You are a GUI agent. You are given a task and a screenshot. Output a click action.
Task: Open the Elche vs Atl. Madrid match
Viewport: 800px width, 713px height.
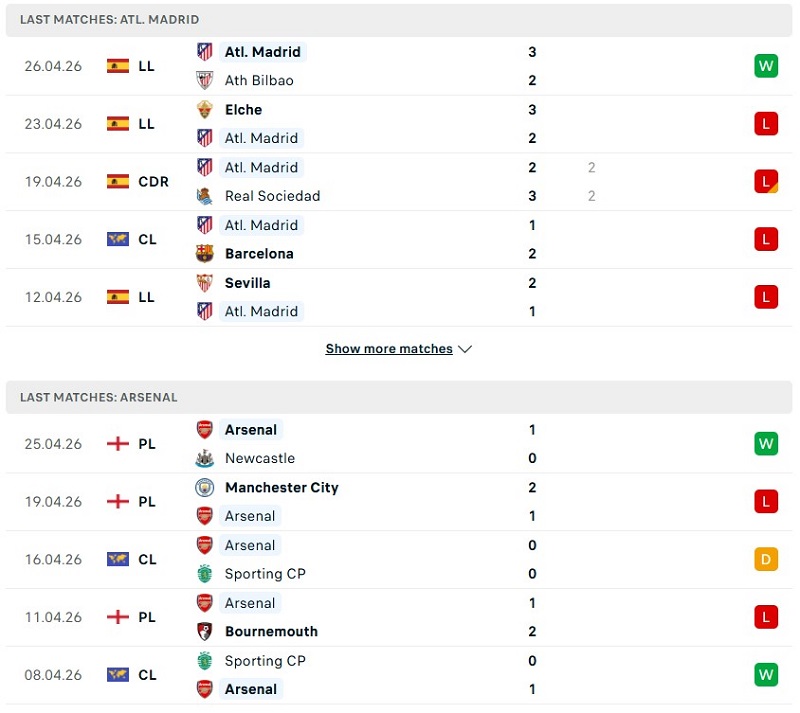tap(400, 124)
